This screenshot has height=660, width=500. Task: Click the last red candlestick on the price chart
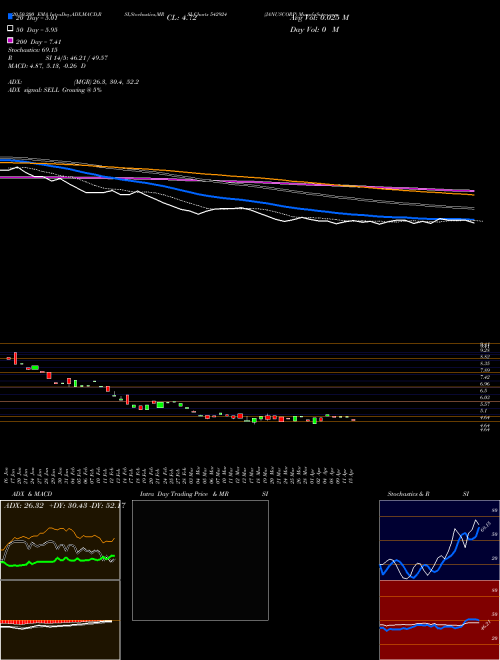[x=353, y=420]
